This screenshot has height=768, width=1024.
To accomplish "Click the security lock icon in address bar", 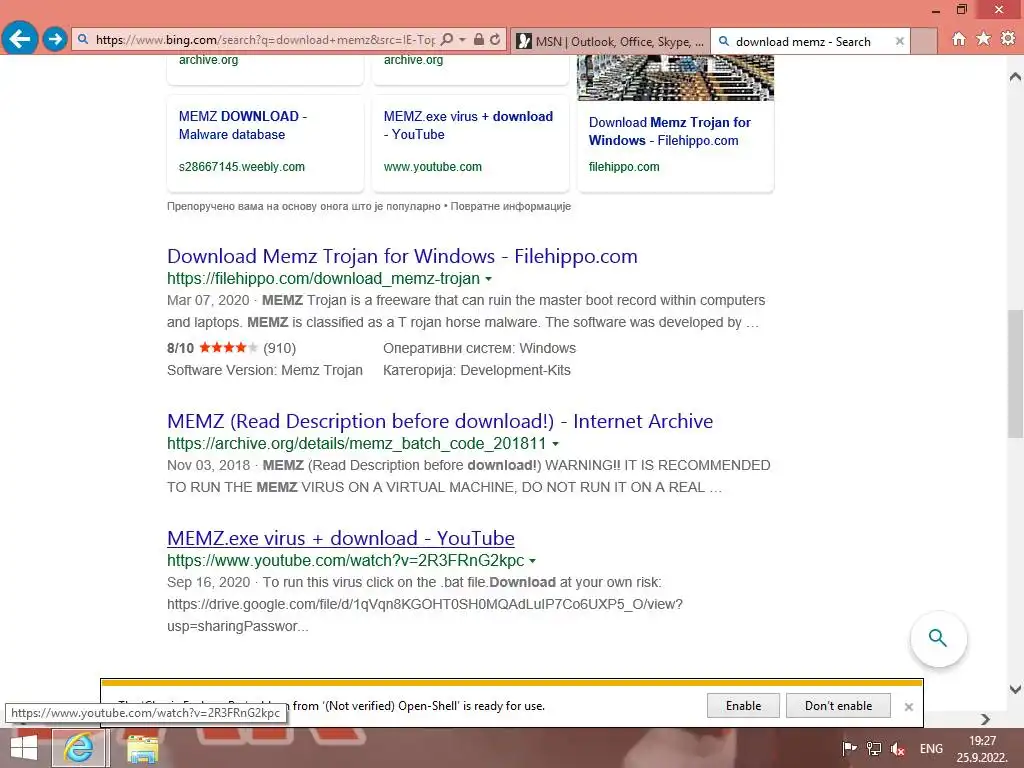I will [x=479, y=40].
